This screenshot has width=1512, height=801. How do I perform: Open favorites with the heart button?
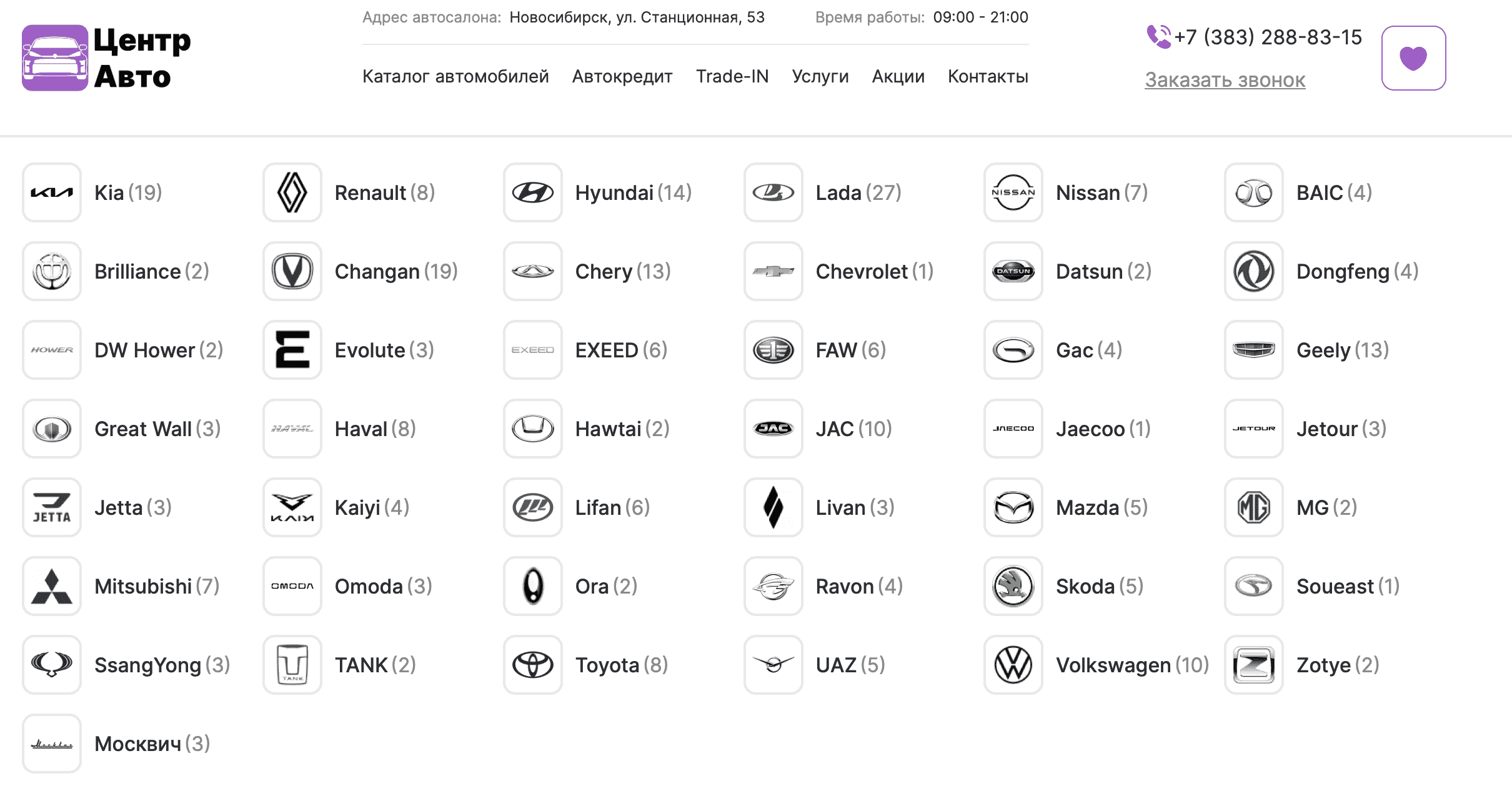1413,58
